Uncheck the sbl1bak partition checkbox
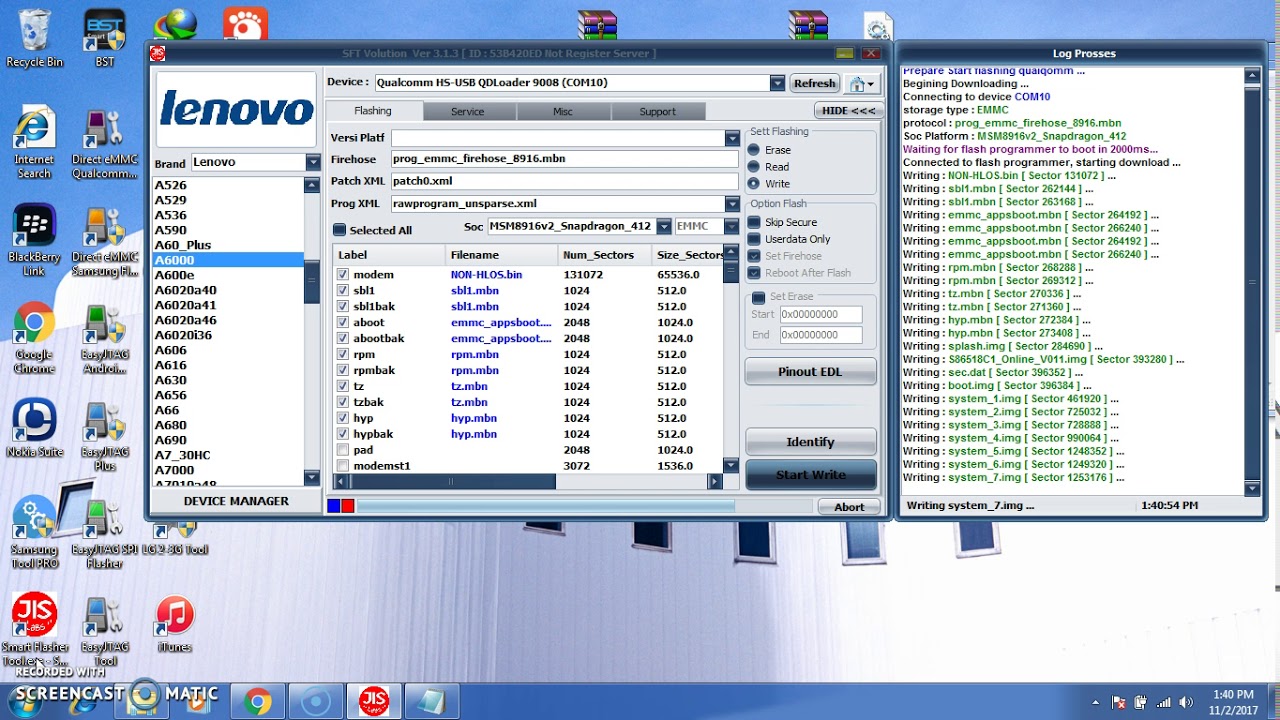Screen dimensions: 1280x720 pos(343,306)
